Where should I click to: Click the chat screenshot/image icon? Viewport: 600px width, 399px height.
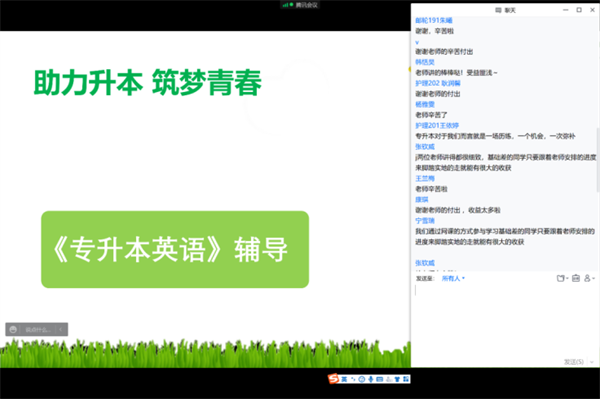click(576, 278)
